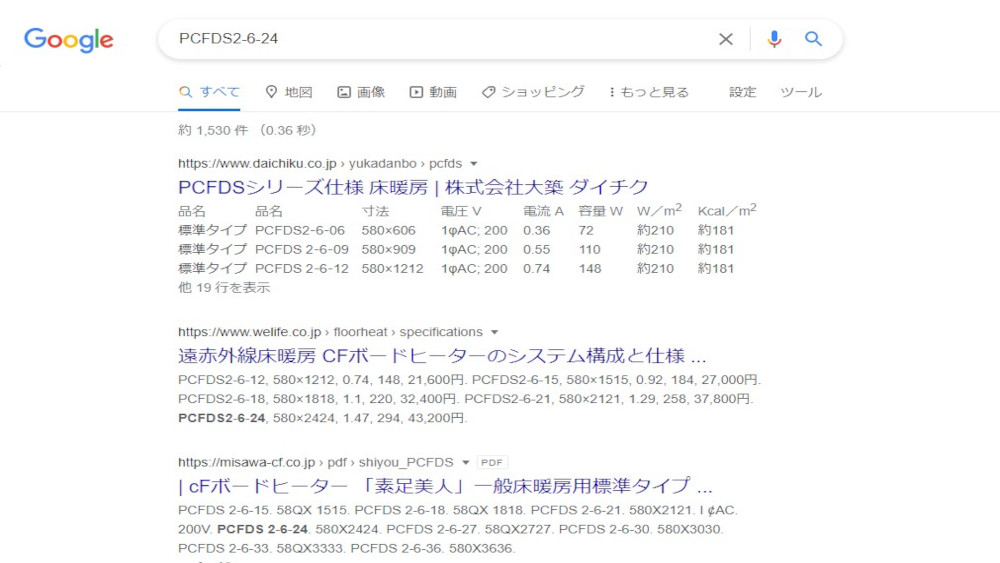Click dimension cell 580×1212
Viewport: 1000px width, 563px height.
[392, 268]
